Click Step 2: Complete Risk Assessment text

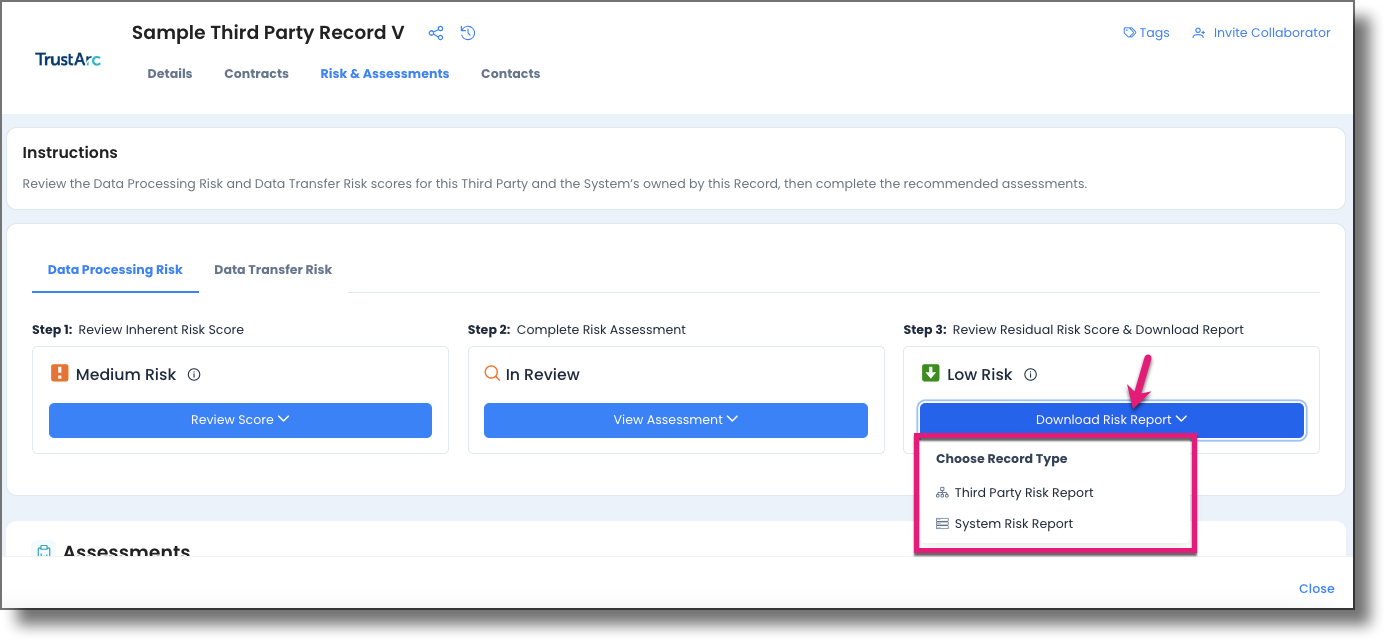pos(577,330)
